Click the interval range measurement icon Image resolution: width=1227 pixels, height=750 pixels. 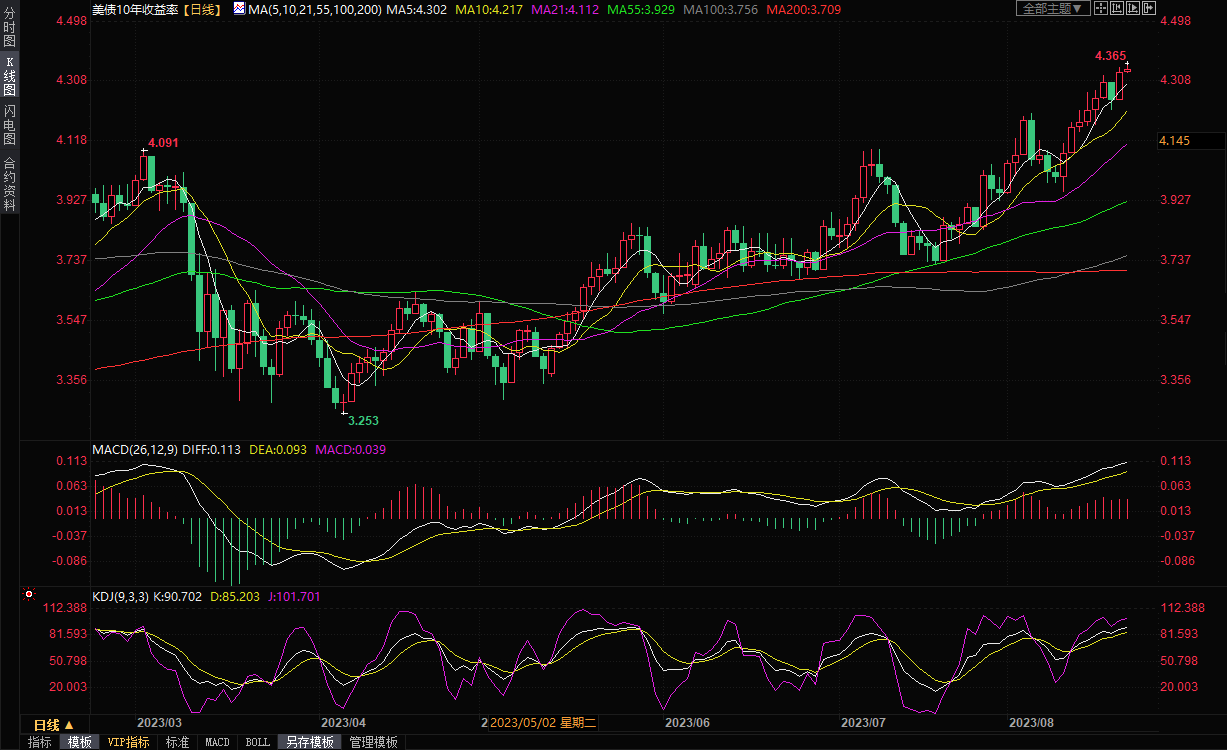pos(1117,9)
